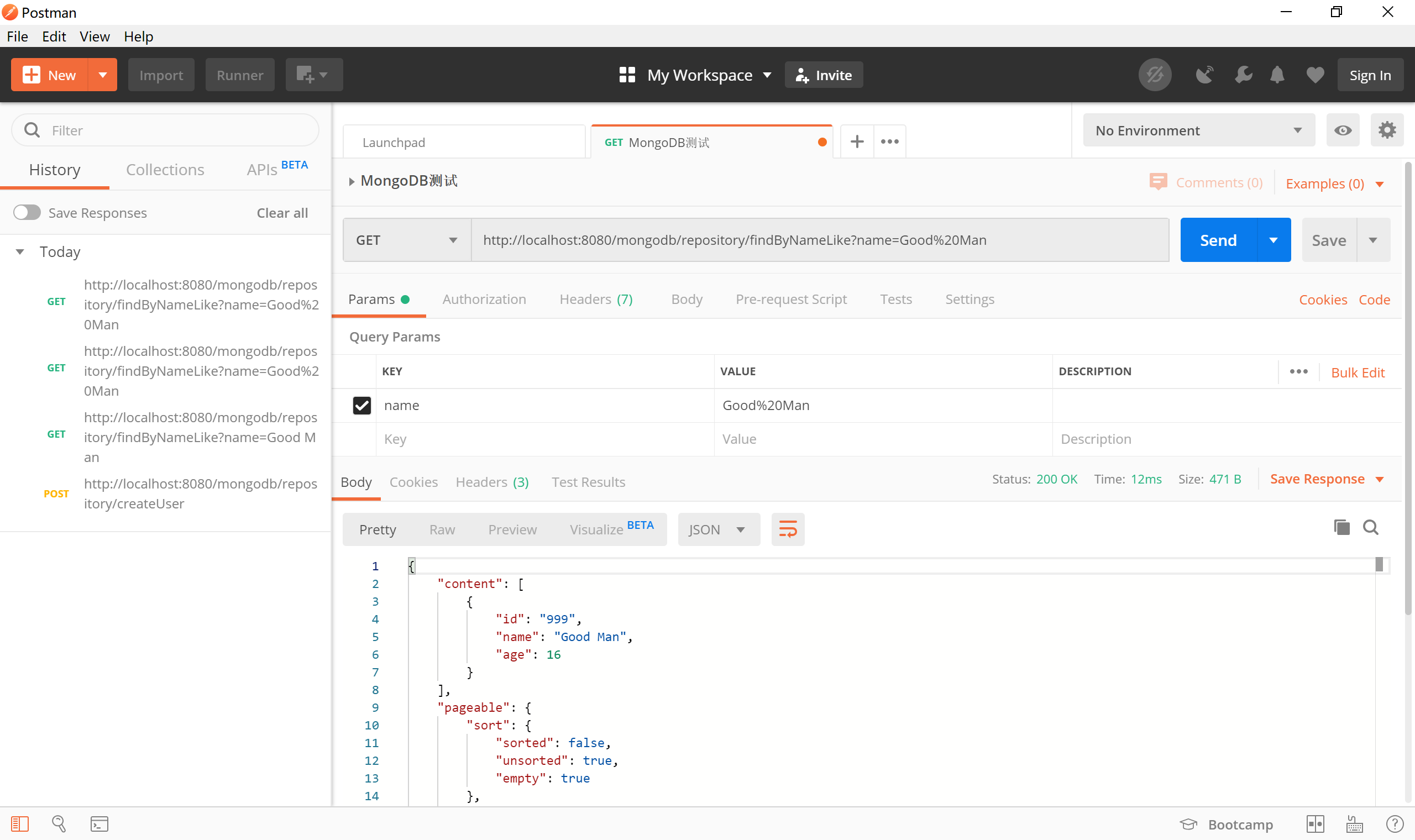The height and width of the screenshot is (840, 1415).
Task: Click environment quick look eye icon
Action: coord(1343,130)
